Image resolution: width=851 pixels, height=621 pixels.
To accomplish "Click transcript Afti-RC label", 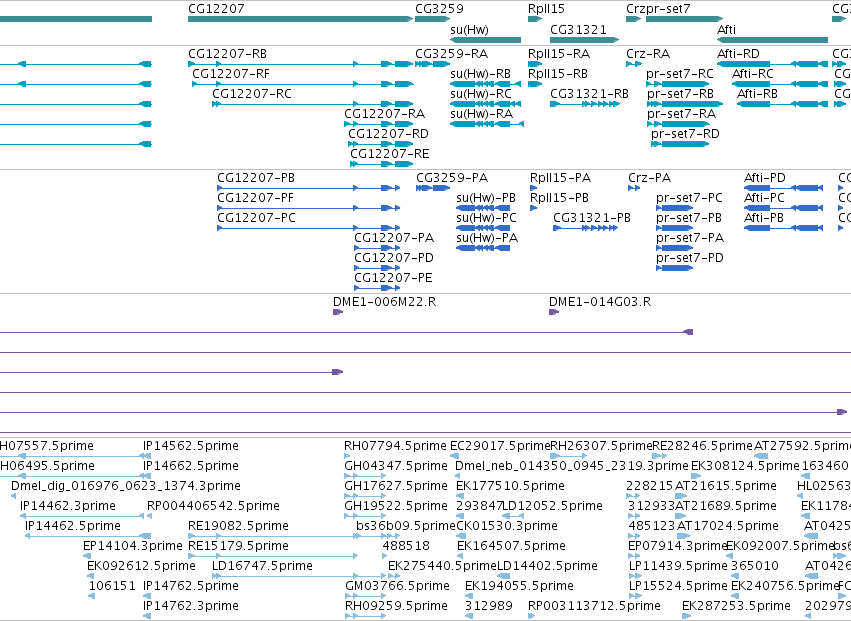I will (753, 74).
